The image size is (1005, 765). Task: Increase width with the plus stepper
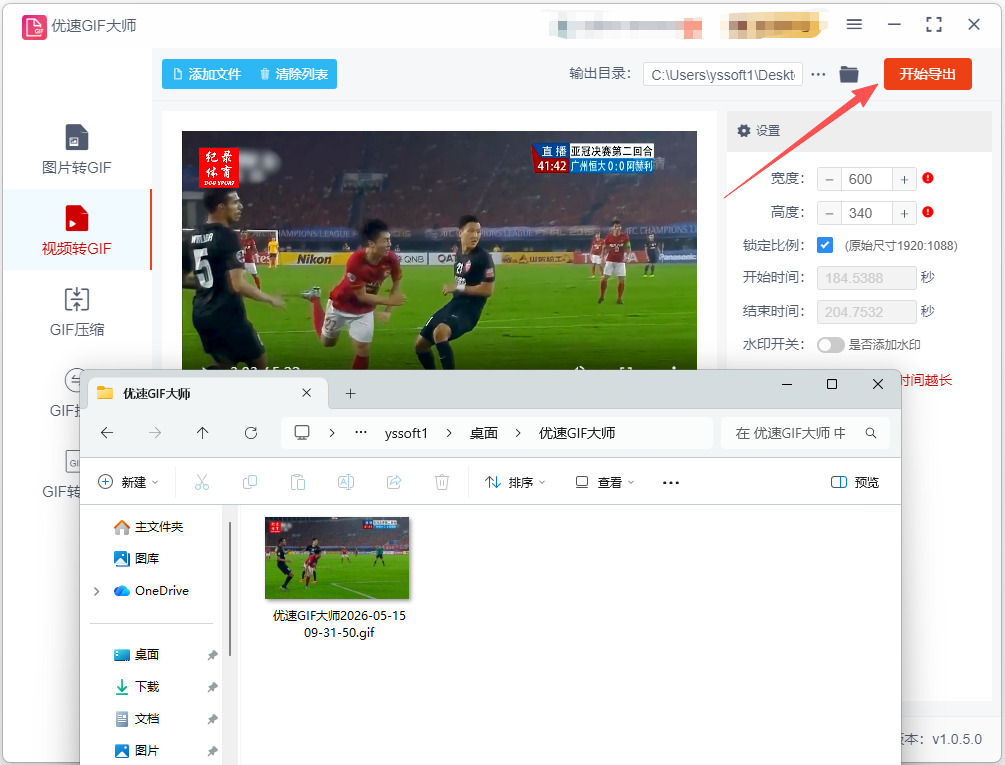click(904, 179)
